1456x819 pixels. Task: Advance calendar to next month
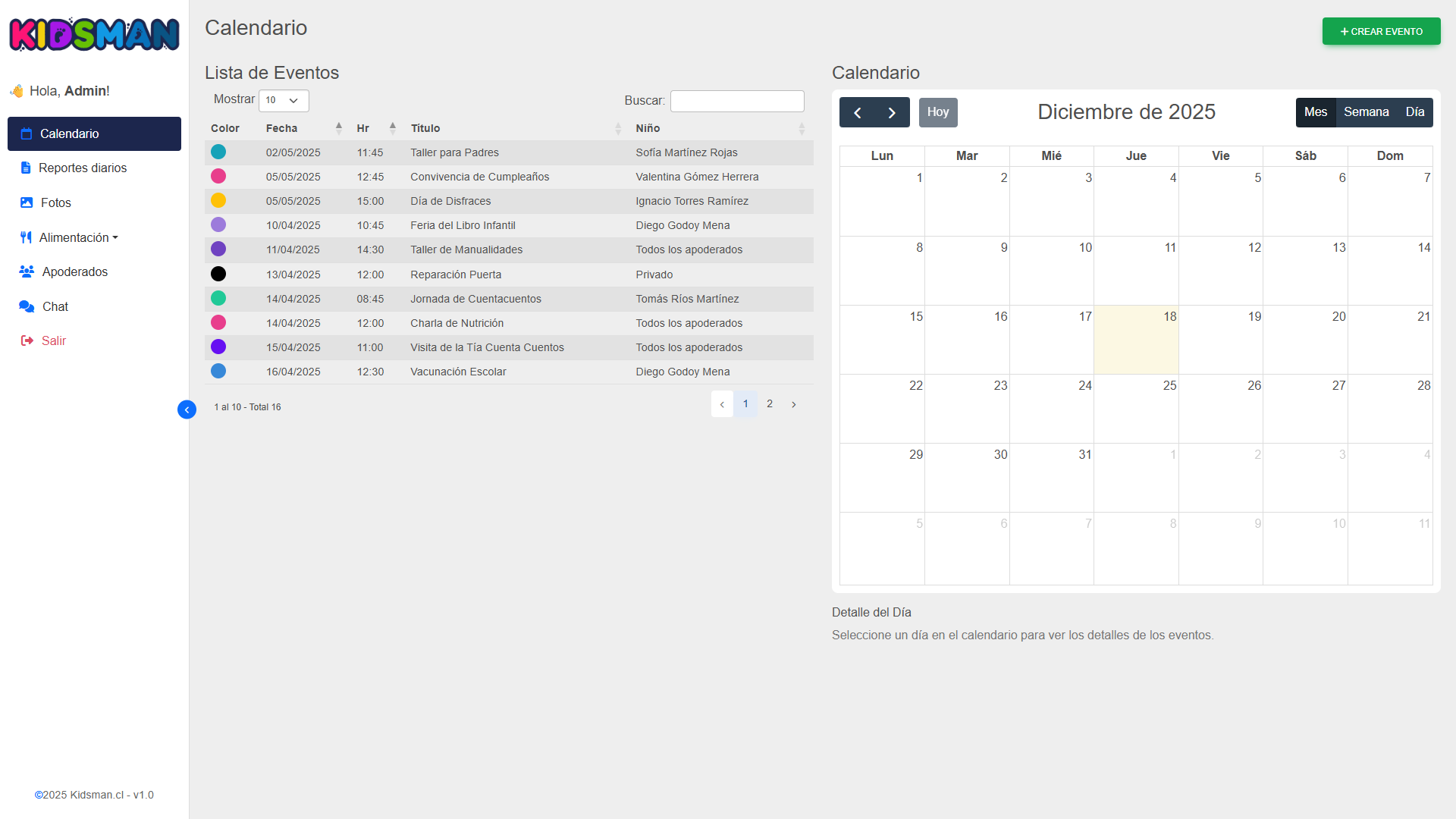tap(892, 112)
